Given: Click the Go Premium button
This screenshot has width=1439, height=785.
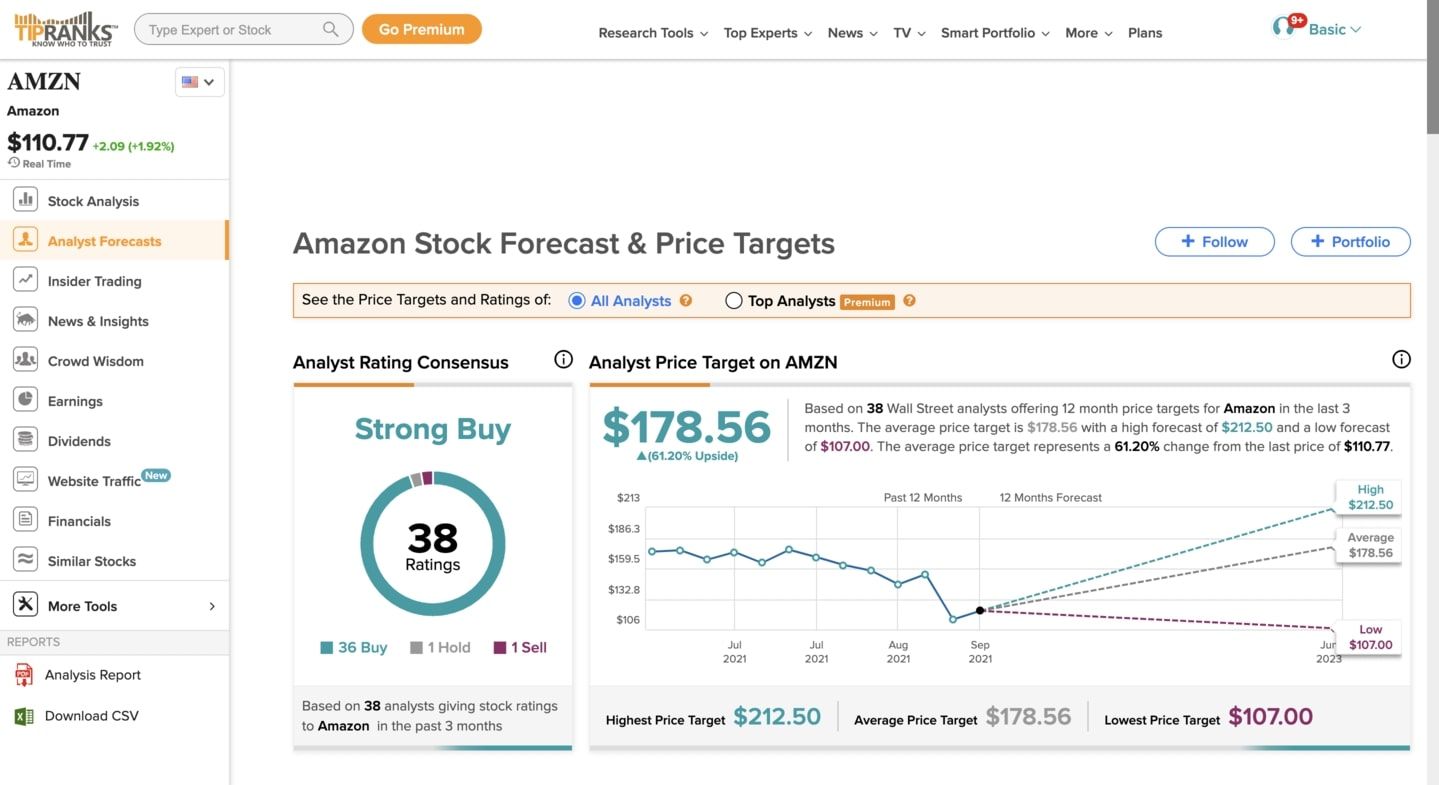Looking at the screenshot, I should pos(421,29).
